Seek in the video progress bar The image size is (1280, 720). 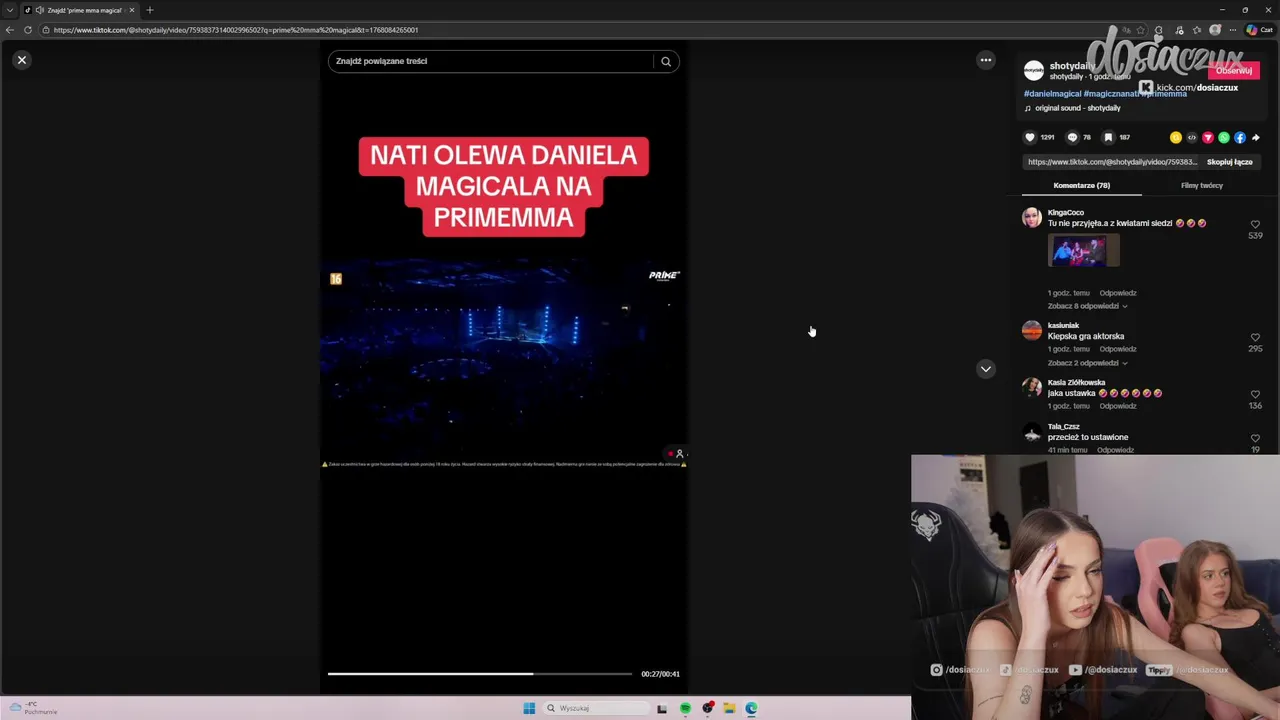tap(480, 674)
